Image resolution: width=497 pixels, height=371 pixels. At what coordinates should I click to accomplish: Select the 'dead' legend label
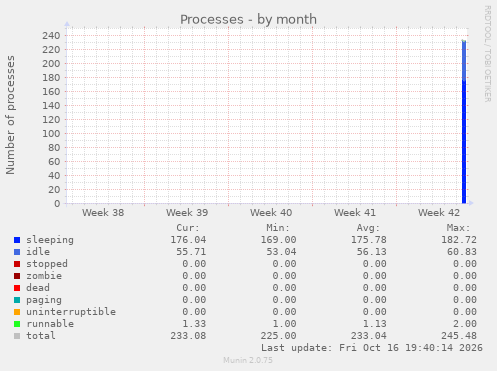click(38, 288)
